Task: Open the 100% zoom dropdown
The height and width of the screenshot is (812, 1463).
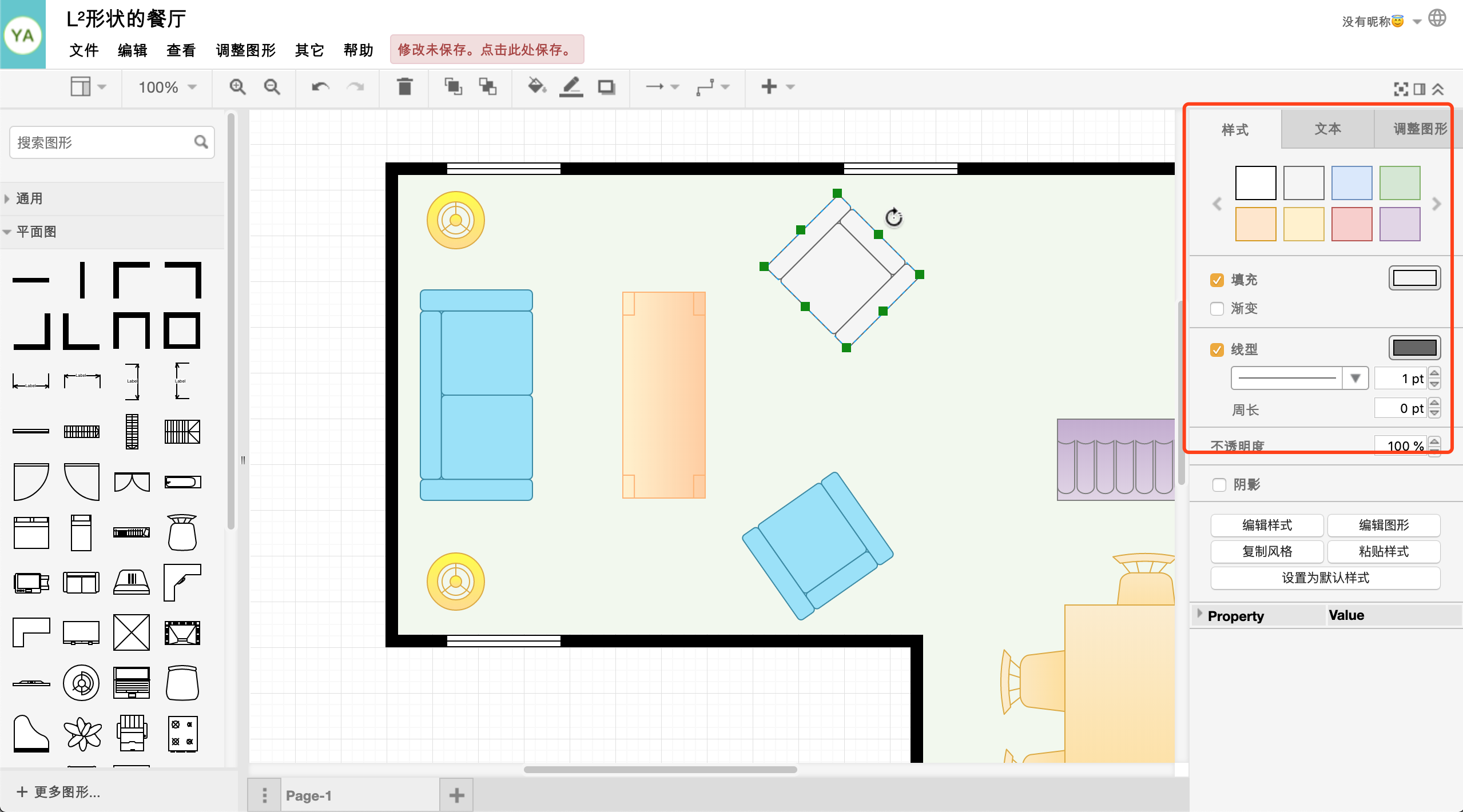Action: click(165, 87)
